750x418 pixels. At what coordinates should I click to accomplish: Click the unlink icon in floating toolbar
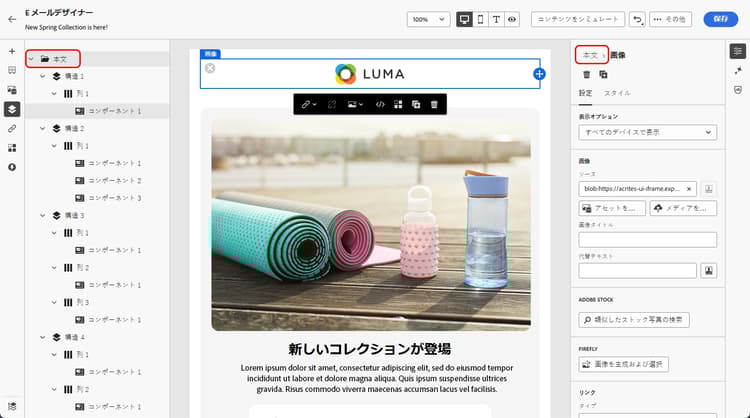[332, 104]
